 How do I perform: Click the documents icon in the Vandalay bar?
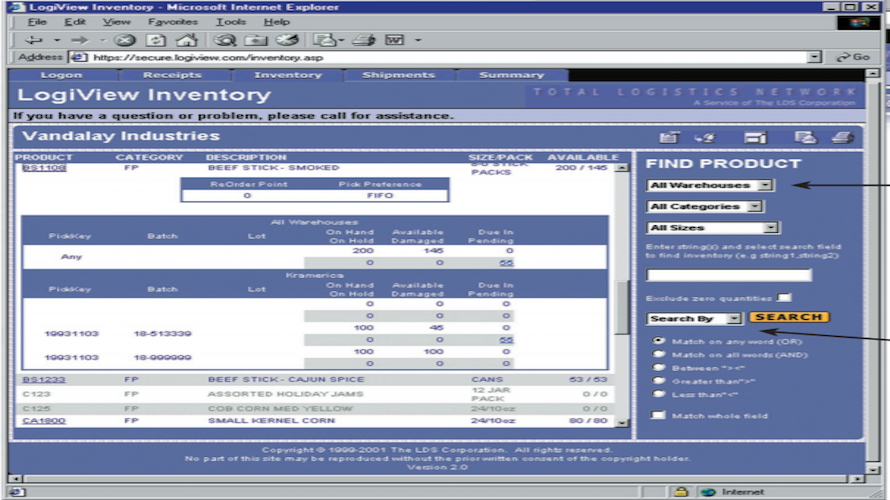pos(805,137)
